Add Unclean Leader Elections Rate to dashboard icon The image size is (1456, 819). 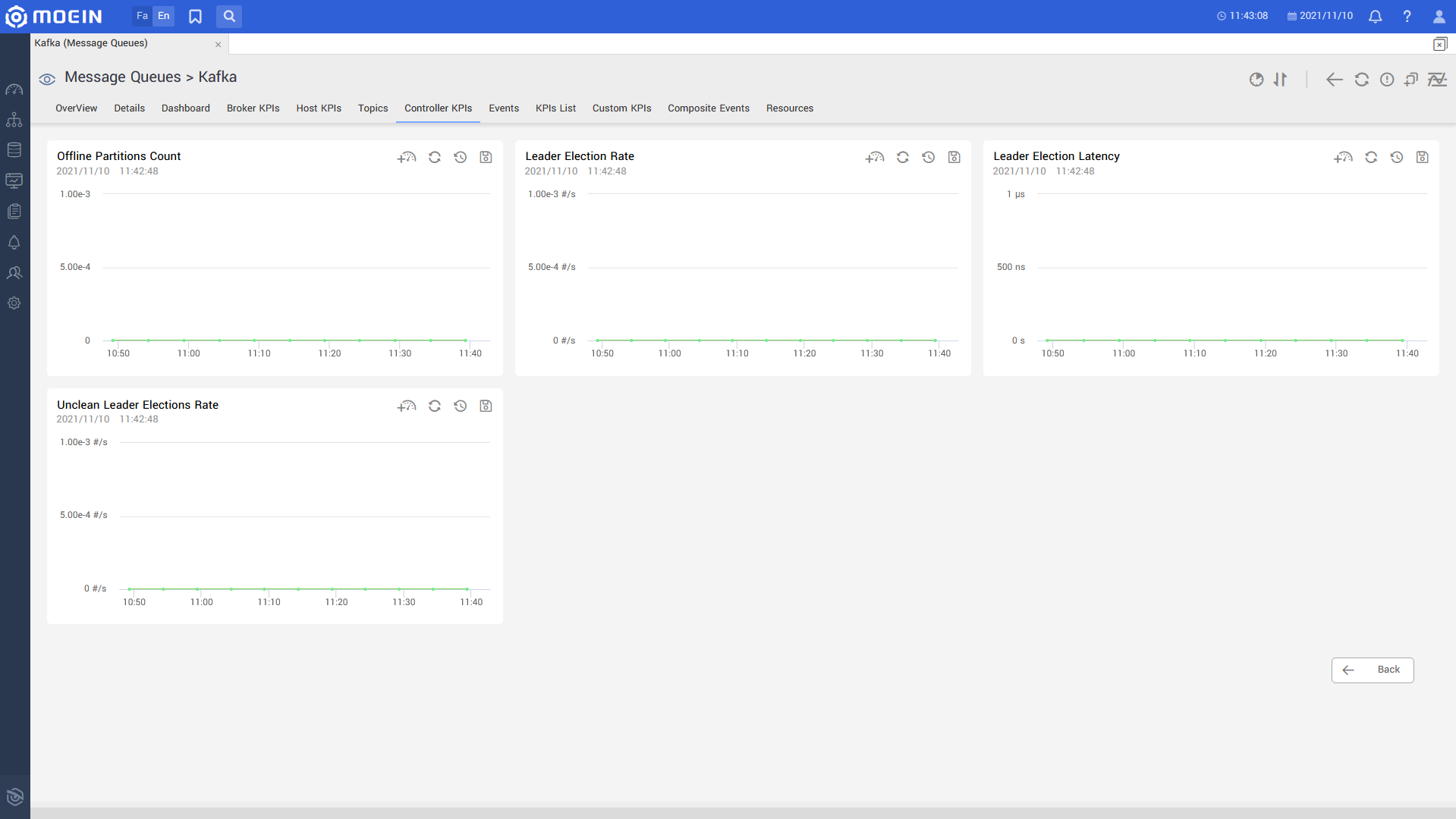tap(407, 406)
